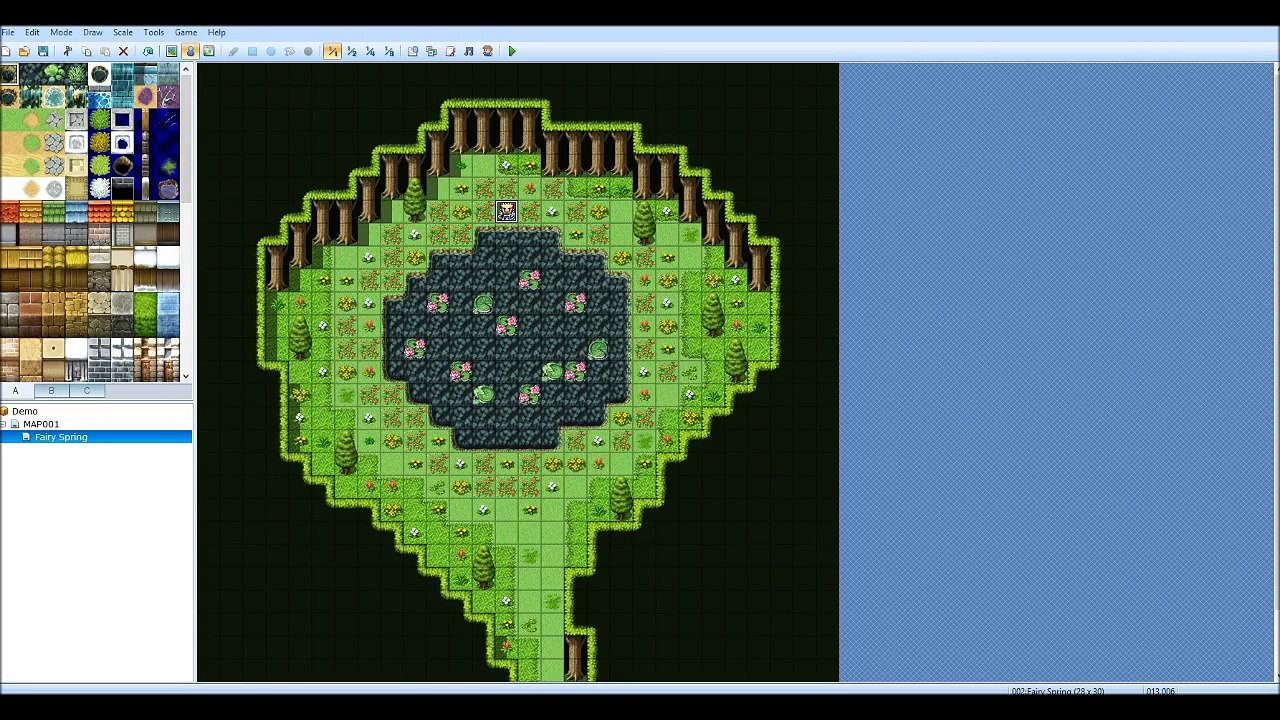This screenshot has width=1280, height=720.
Task: Pick the plain green grass tile
Action: coord(9,120)
